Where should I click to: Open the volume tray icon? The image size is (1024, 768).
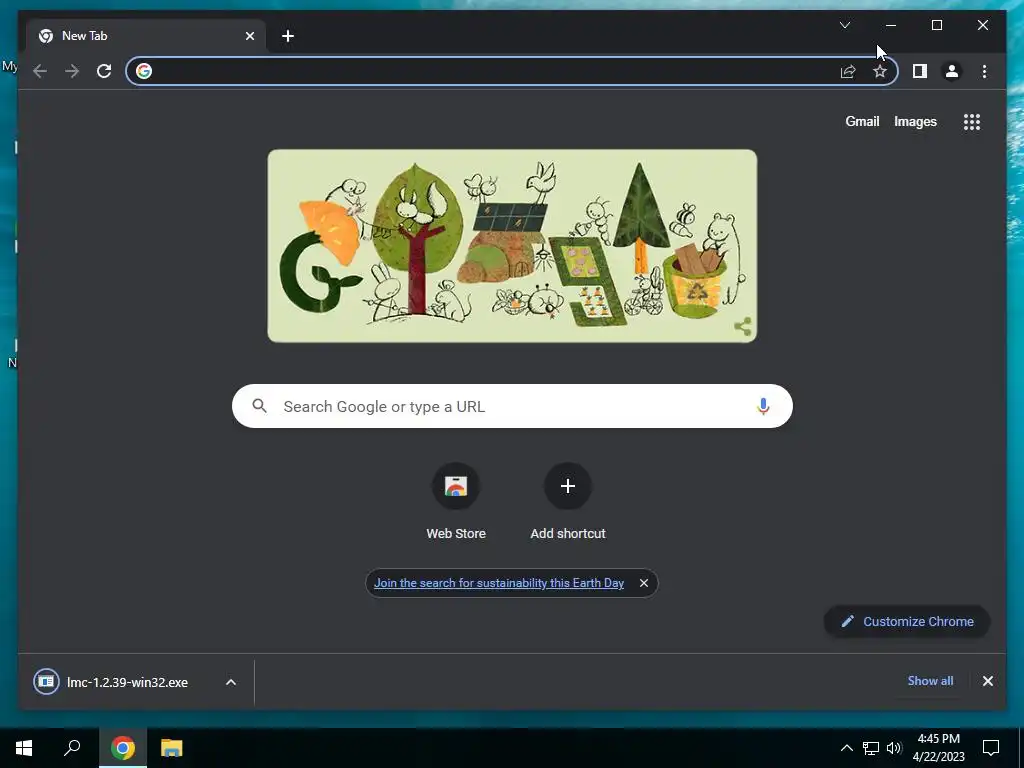point(894,748)
